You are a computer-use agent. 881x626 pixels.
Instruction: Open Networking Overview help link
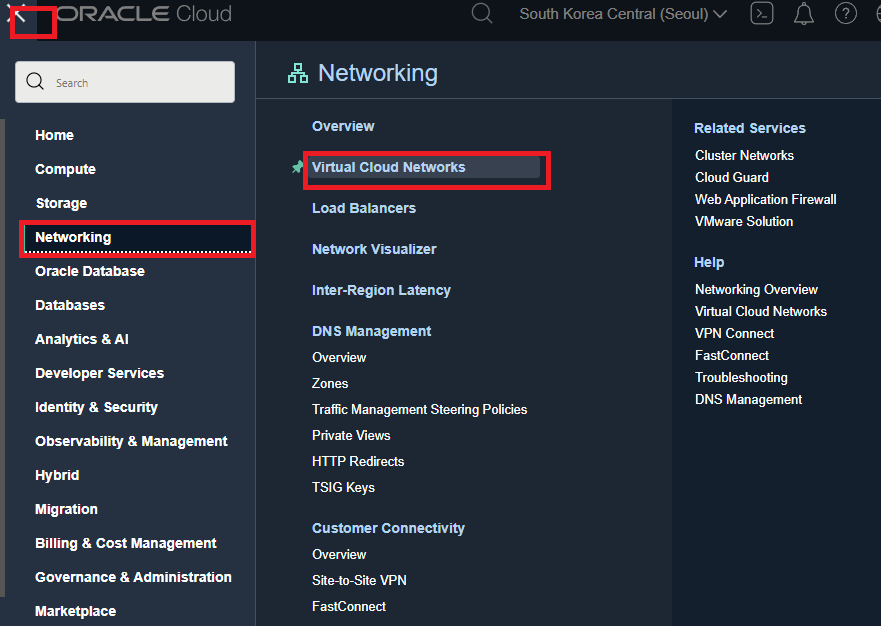tap(756, 289)
